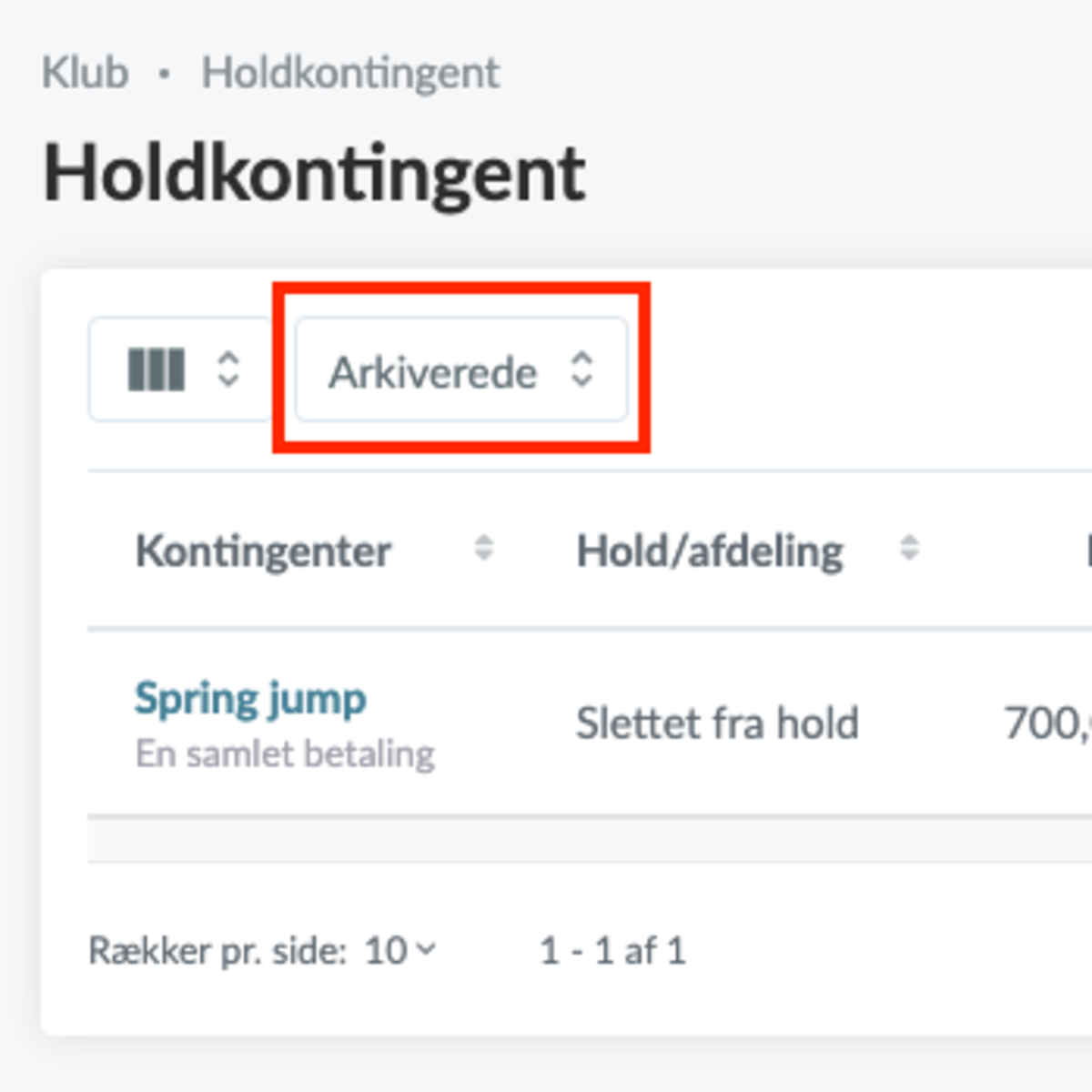This screenshot has height=1092, width=1092.
Task: Click the small chevron next to 10
Action: (425, 950)
